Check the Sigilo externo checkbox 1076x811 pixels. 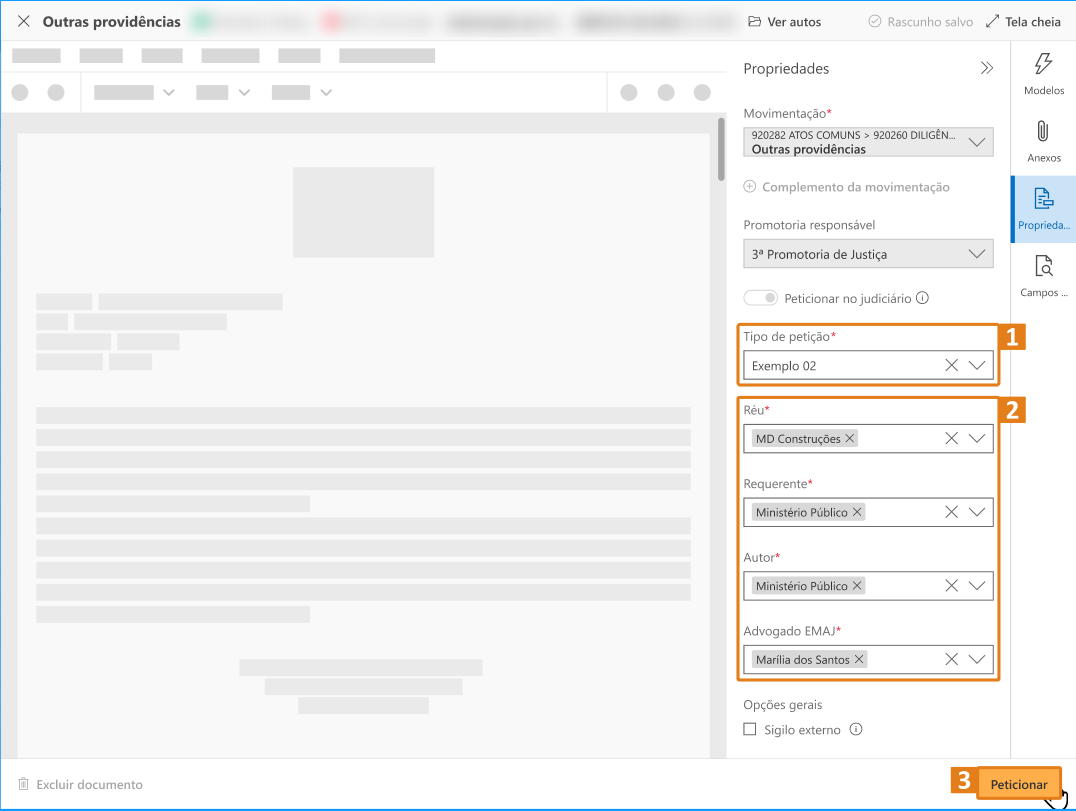coord(750,730)
